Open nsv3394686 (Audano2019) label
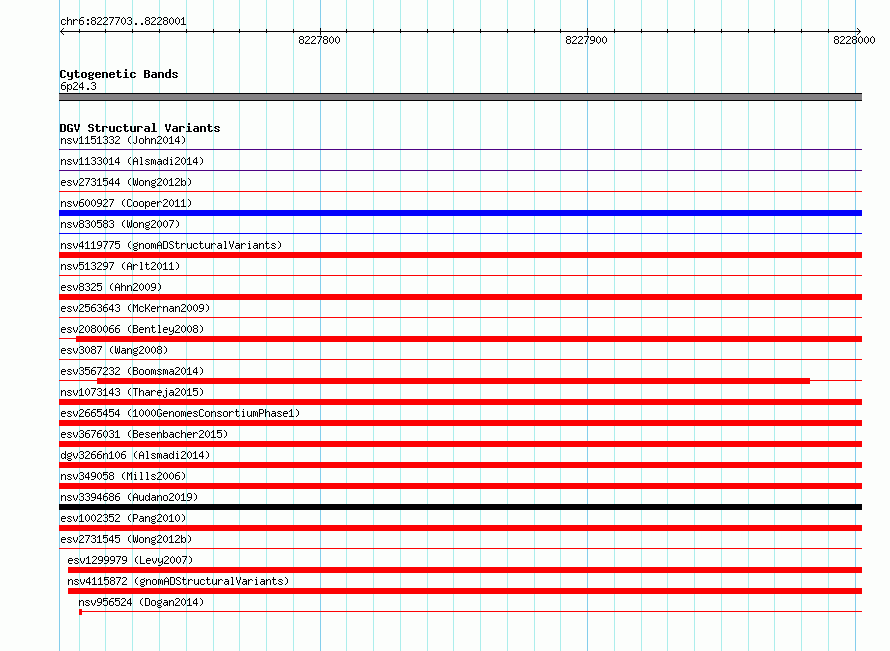 click(129, 497)
